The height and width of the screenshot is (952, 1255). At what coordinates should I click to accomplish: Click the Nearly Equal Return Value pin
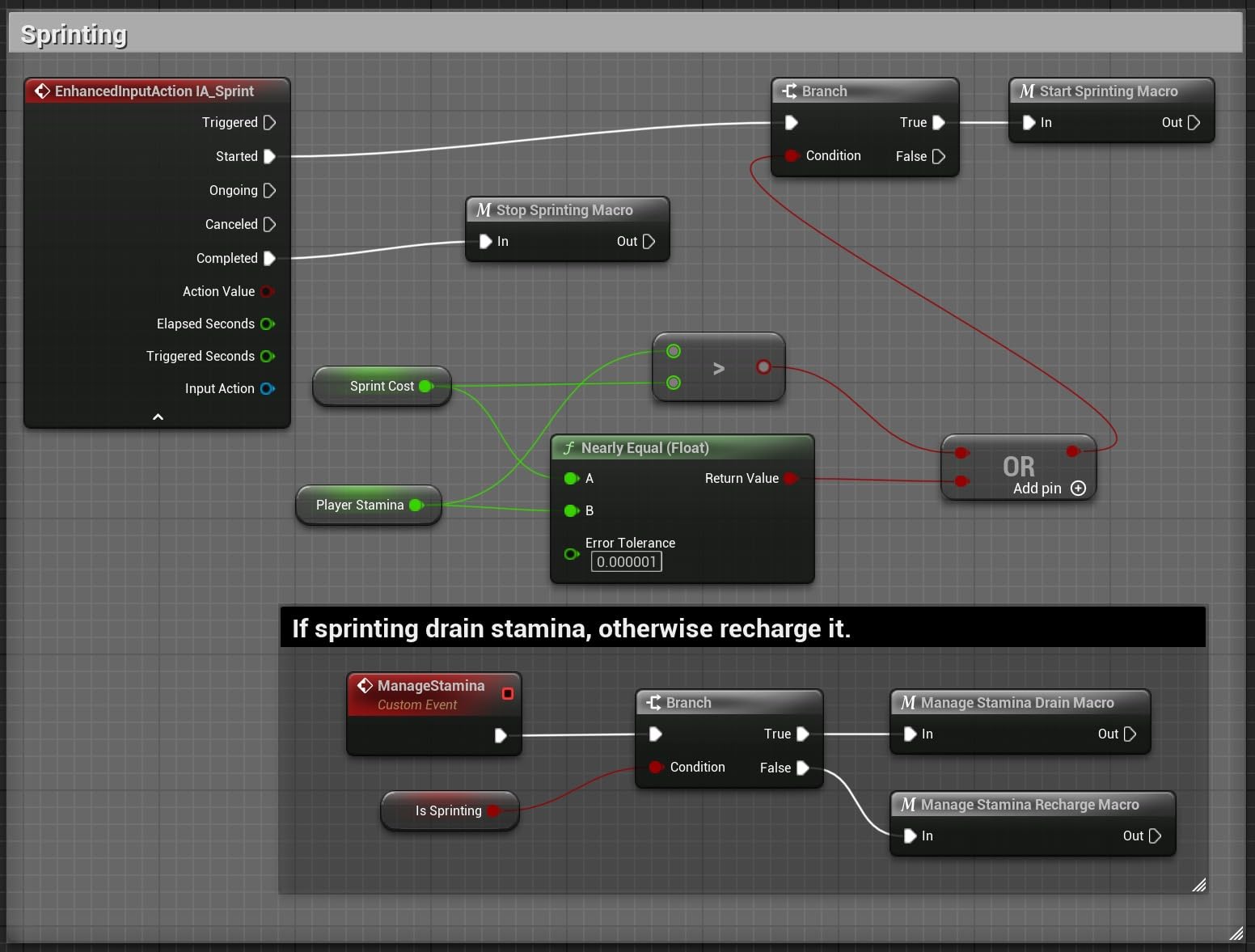791,478
